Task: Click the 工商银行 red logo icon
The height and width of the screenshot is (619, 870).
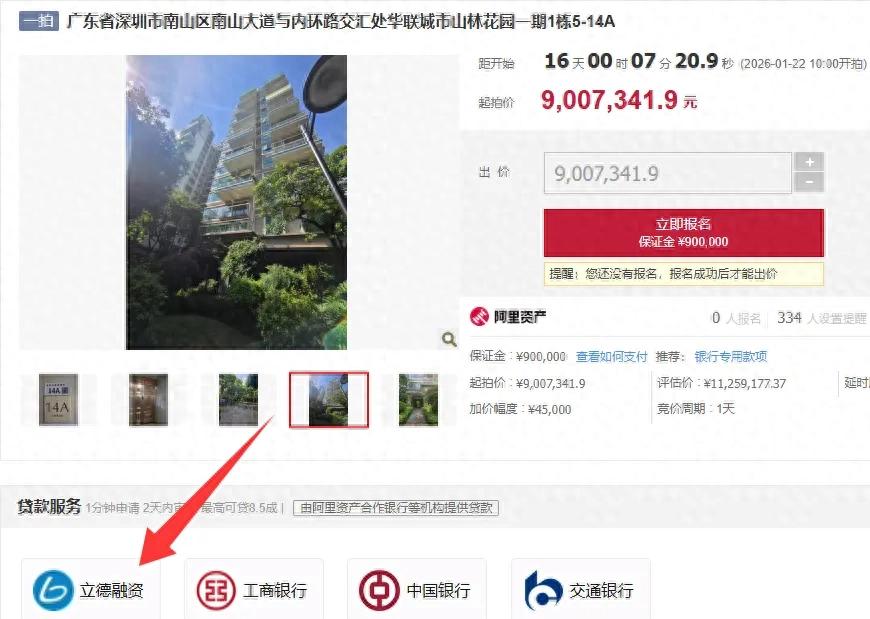Action: (216, 590)
